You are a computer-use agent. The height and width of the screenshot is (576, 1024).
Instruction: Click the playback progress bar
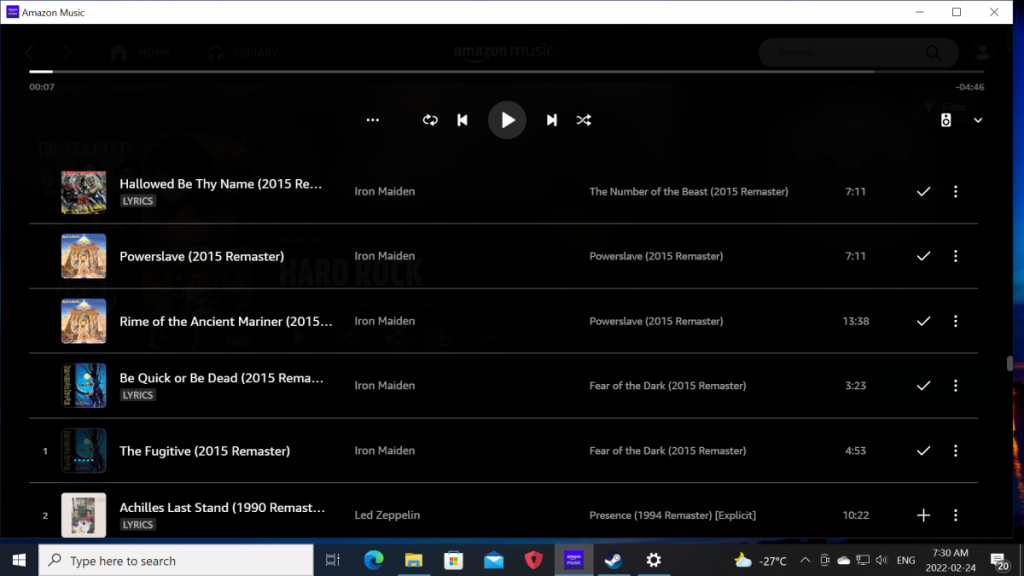(x=450, y=71)
